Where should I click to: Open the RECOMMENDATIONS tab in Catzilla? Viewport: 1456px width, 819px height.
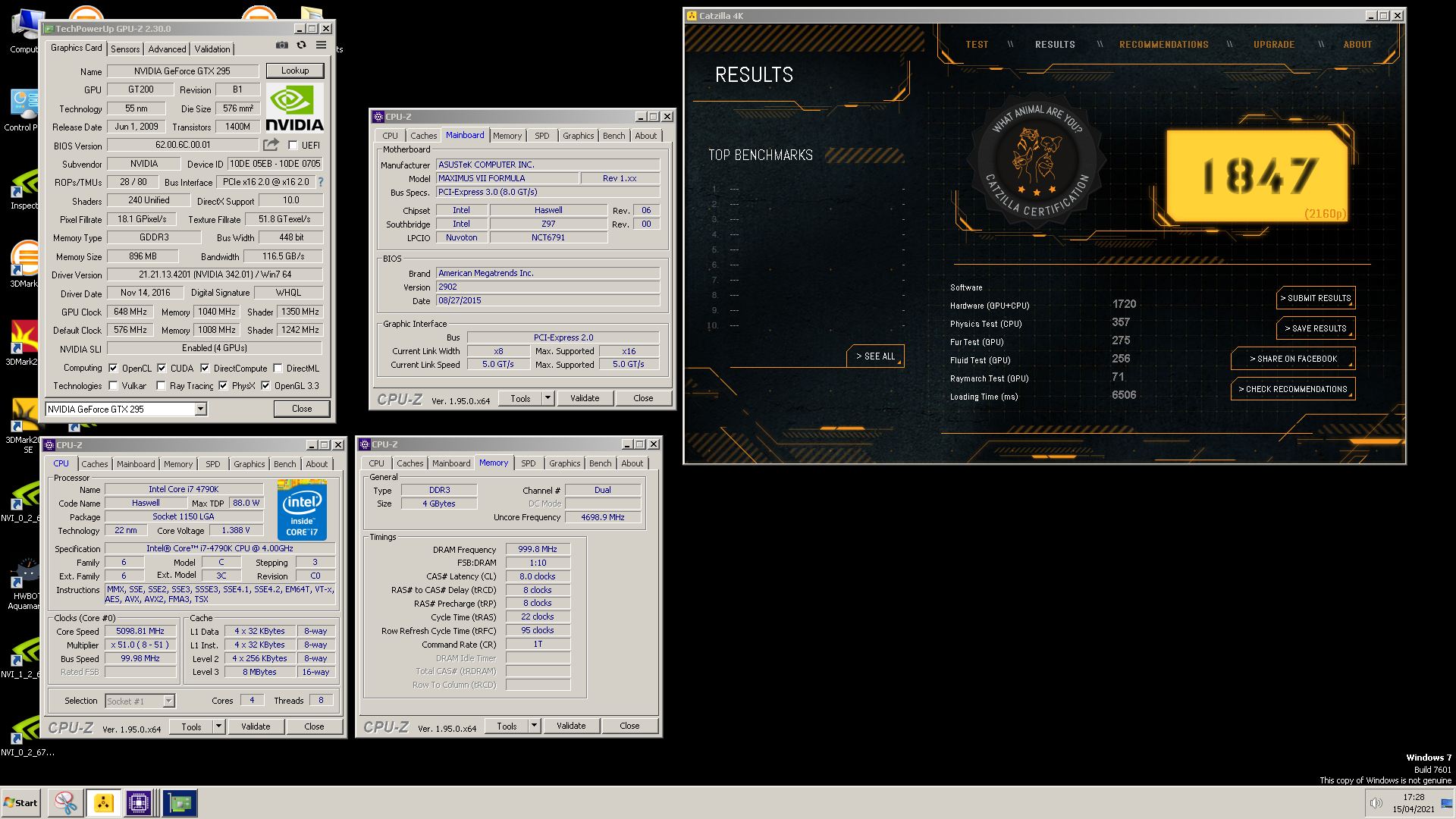pyautogui.click(x=1164, y=45)
